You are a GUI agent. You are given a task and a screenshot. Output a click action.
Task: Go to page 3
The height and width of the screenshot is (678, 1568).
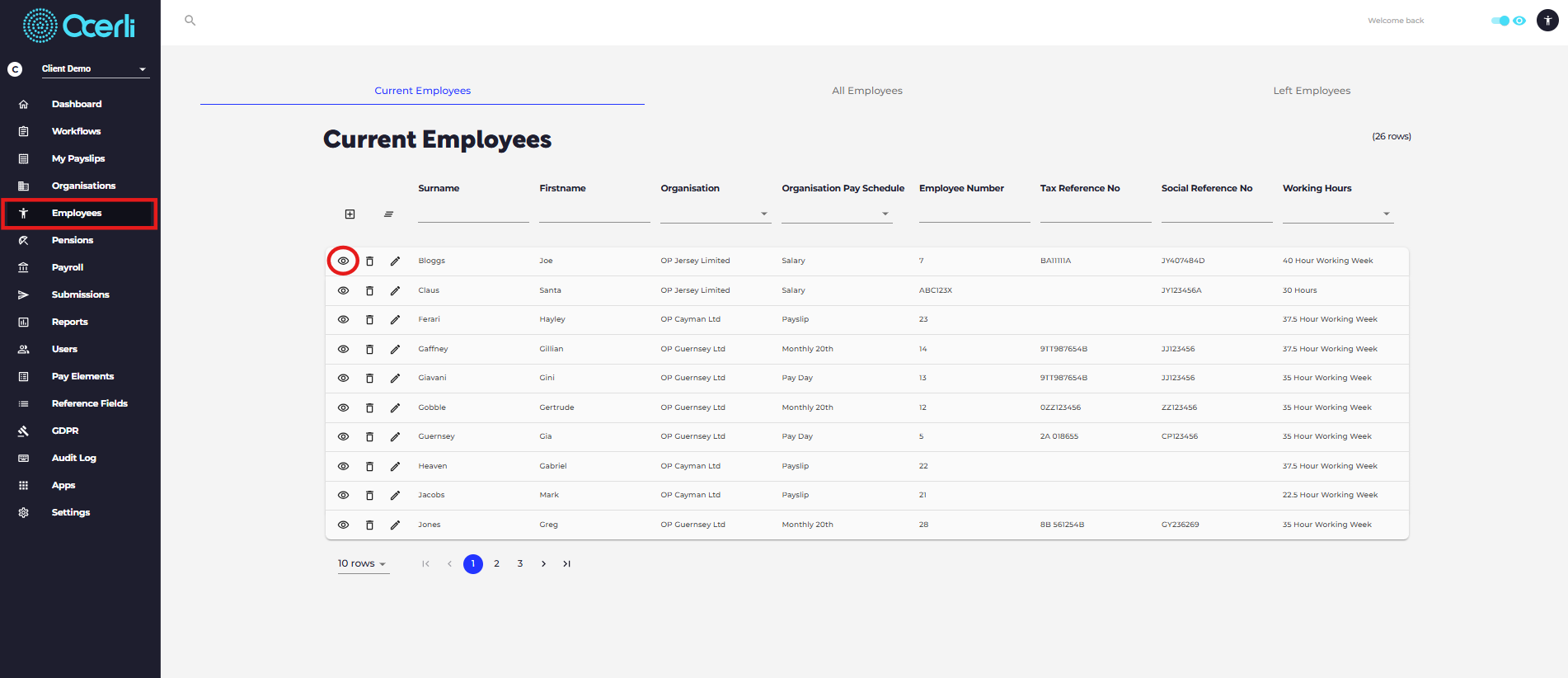pyautogui.click(x=520, y=563)
